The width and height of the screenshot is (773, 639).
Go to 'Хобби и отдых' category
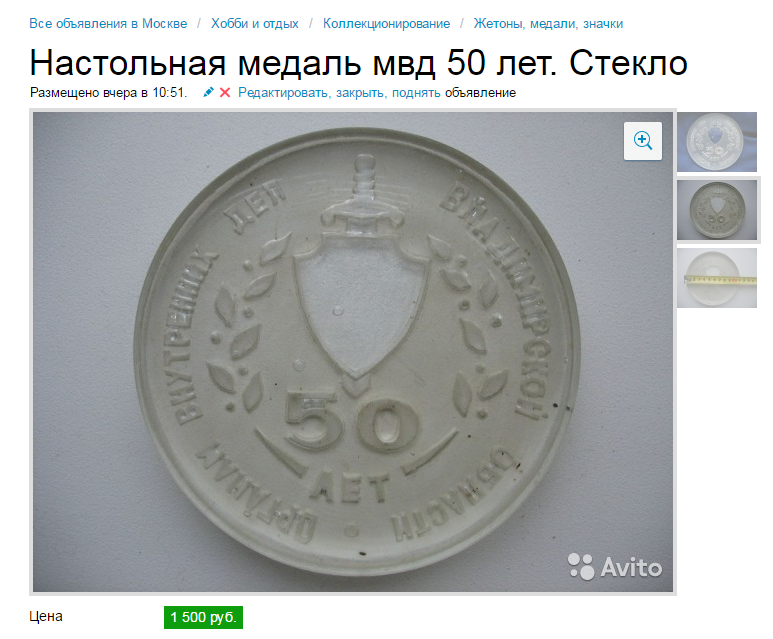[255, 24]
